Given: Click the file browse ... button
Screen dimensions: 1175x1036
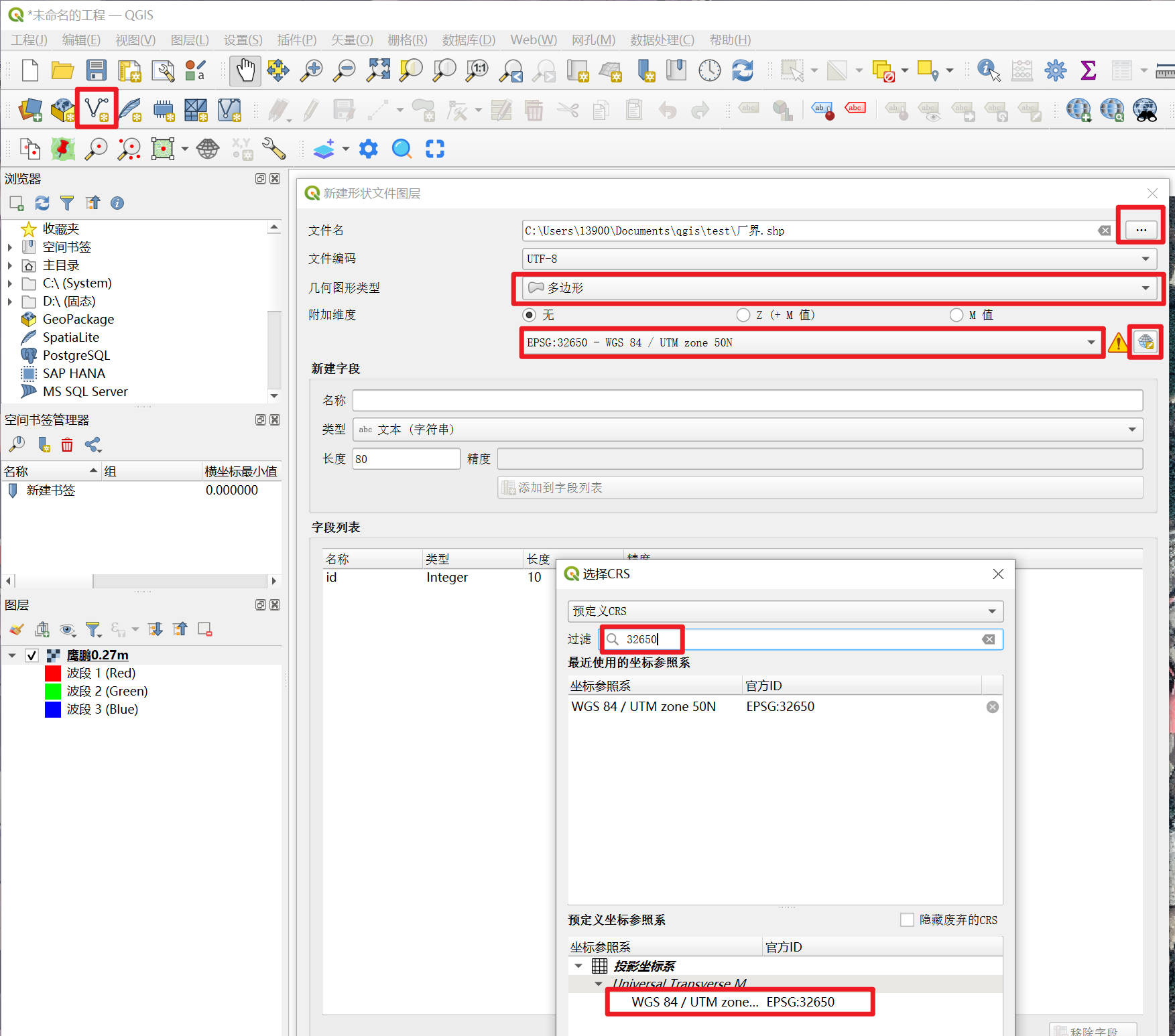Looking at the screenshot, I should (1141, 230).
